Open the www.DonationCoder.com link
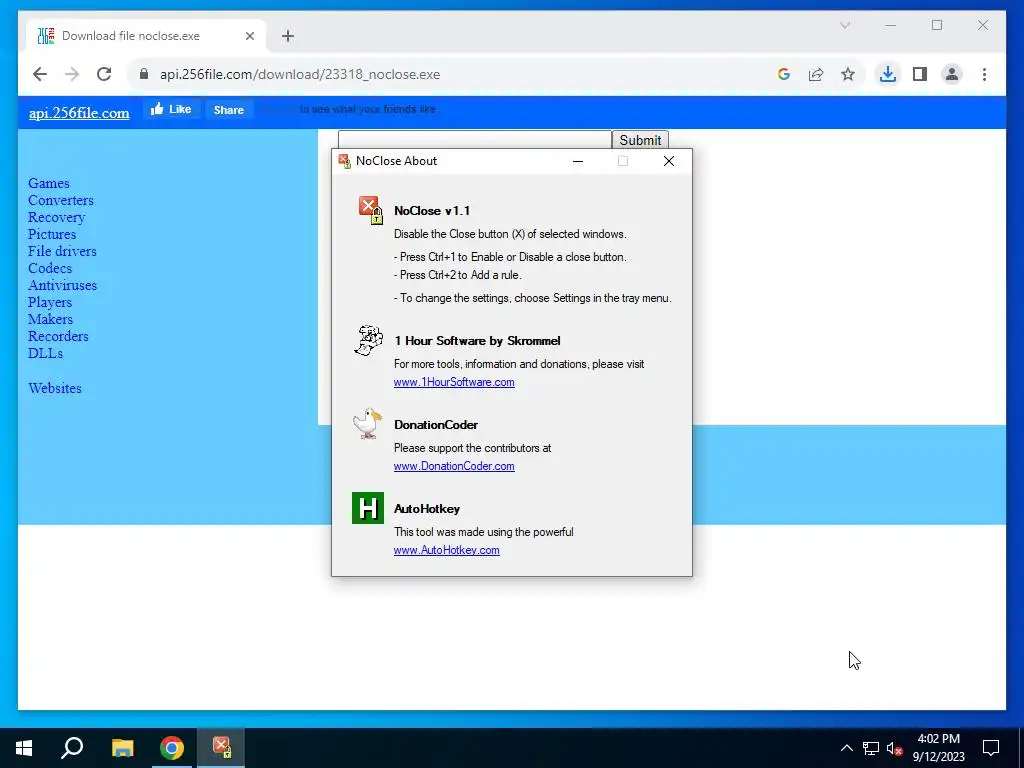Screen dimensions: 1024x768 [x=454, y=466]
